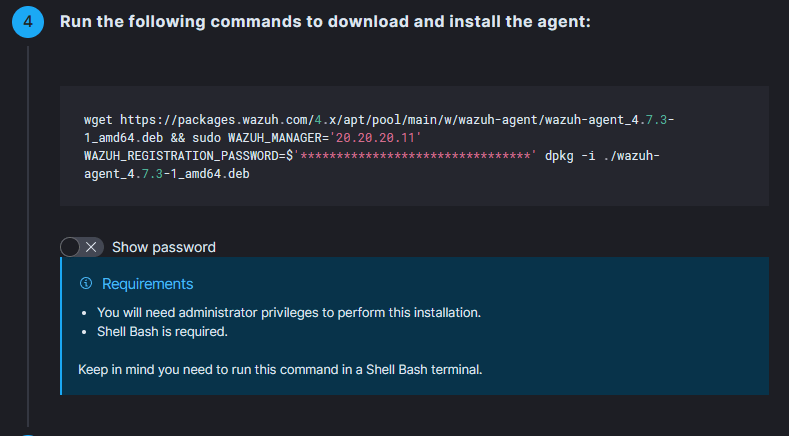Click the 'Show password' label text
Image resolution: width=789 pixels, height=436 pixels.
(x=164, y=247)
